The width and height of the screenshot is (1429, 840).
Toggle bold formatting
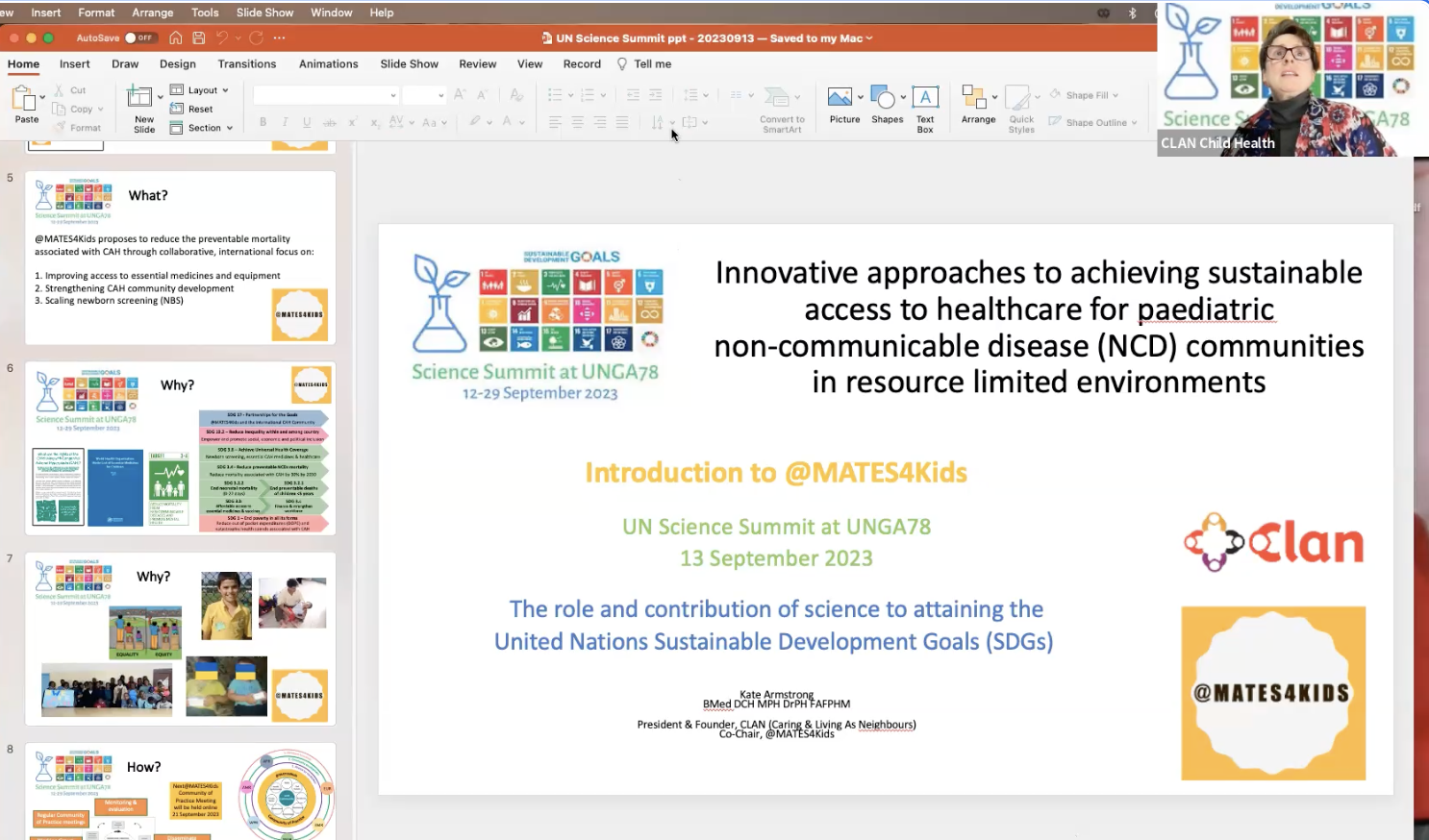[x=263, y=122]
